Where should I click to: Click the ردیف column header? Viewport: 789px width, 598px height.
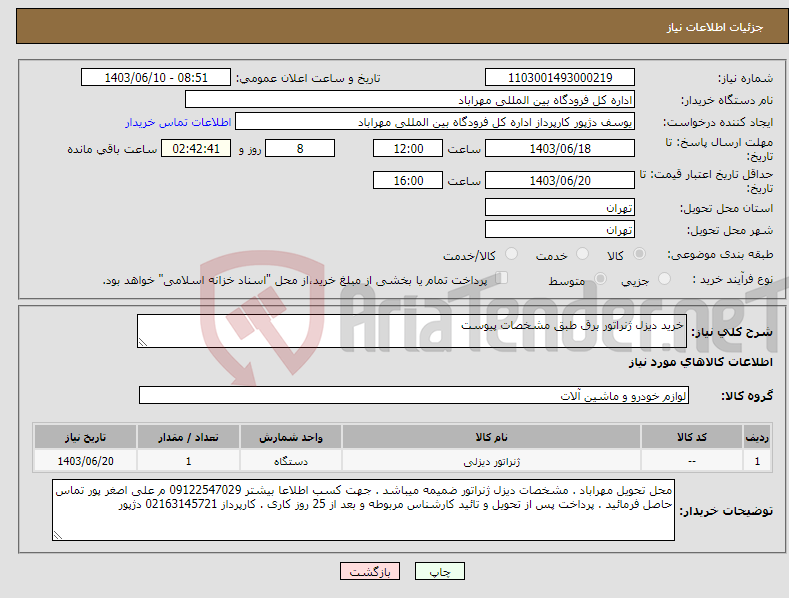757,437
